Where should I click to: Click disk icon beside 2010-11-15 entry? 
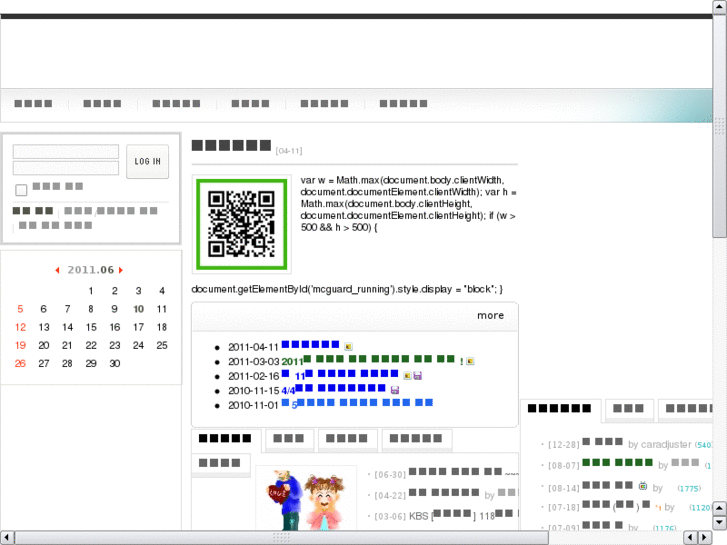tap(395, 390)
